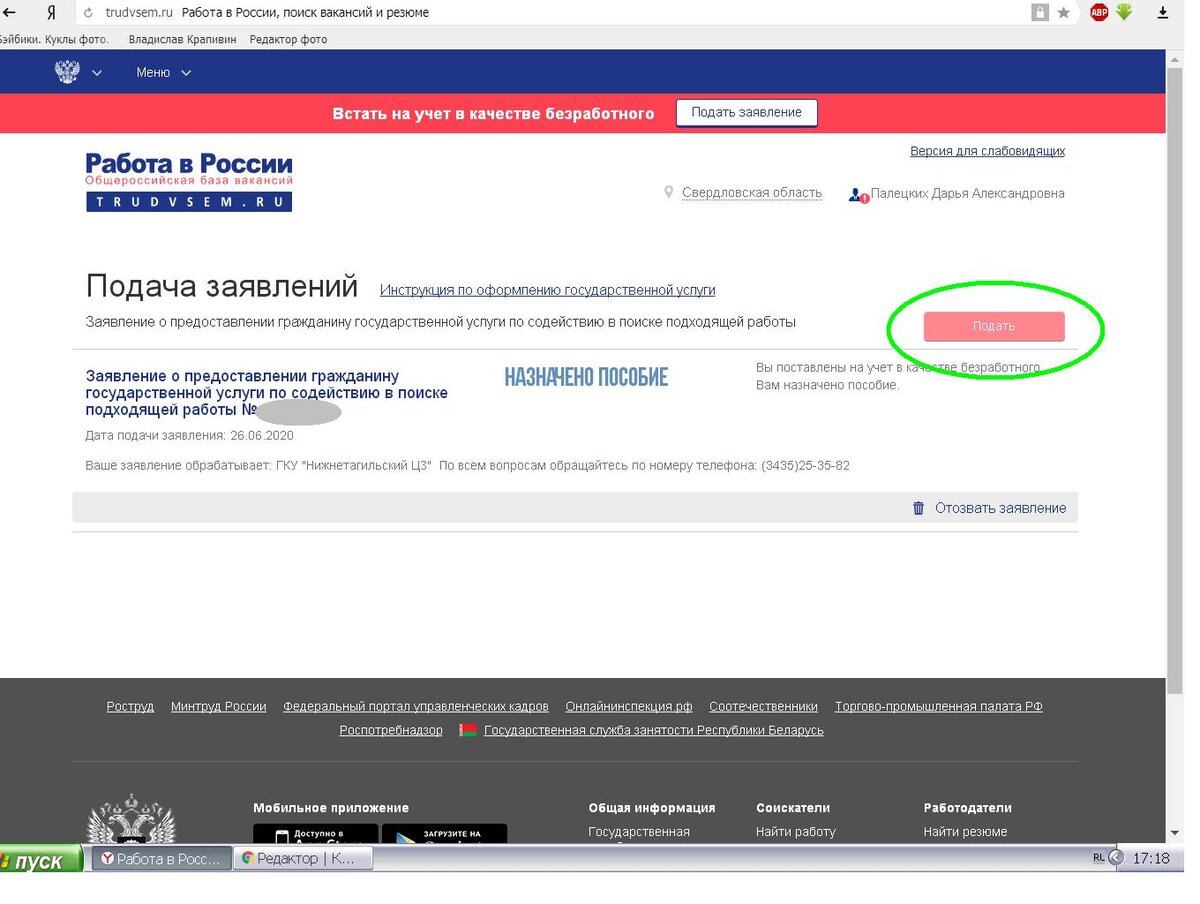Open the Меню dropdown
The image size is (1200, 904).
pos(163,72)
